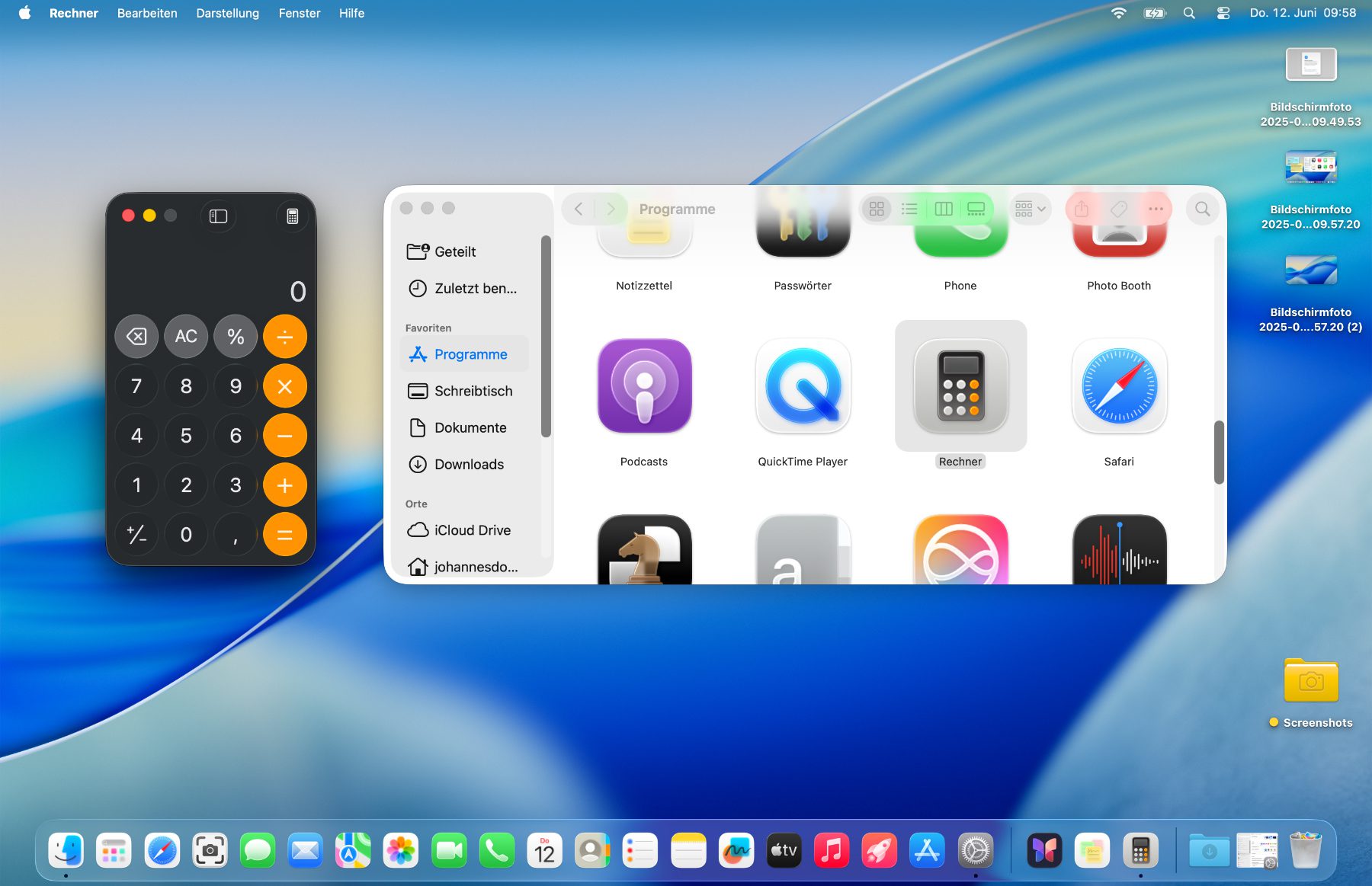1372x886 pixels.
Task: Open System Settings from the Dock
Action: pyautogui.click(x=975, y=850)
